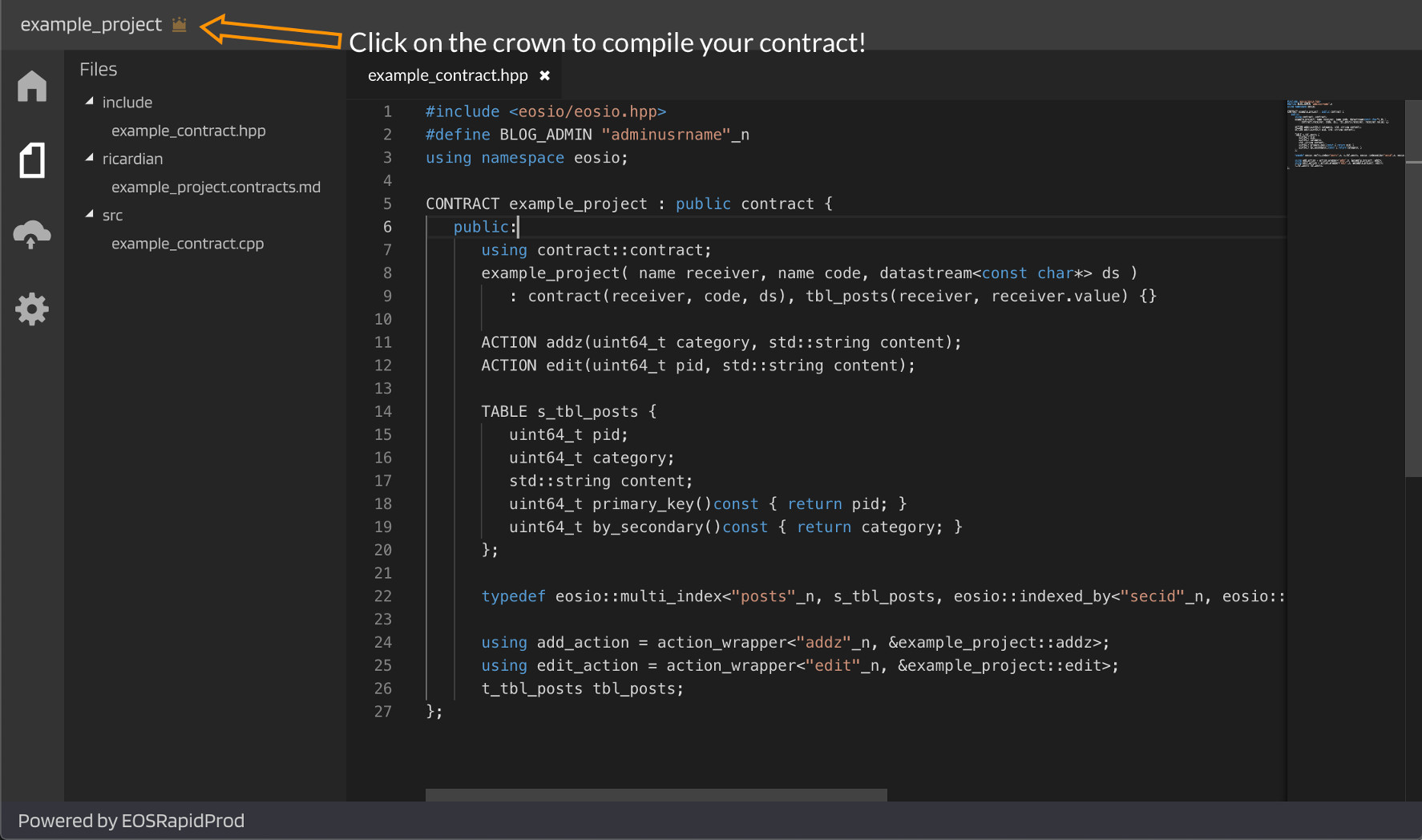Open example_contract.hpp in file tree
The image size is (1422, 840).
click(x=188, y=131)
